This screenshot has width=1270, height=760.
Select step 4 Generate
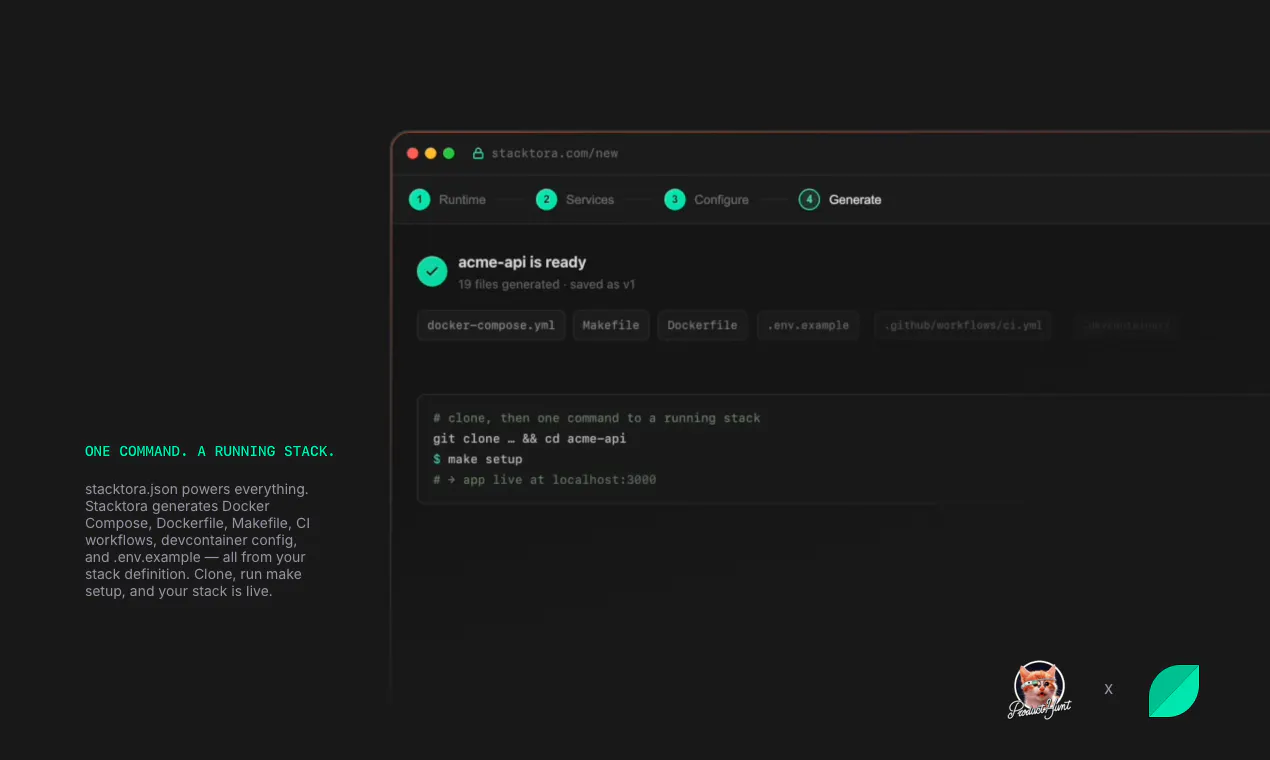840,199
